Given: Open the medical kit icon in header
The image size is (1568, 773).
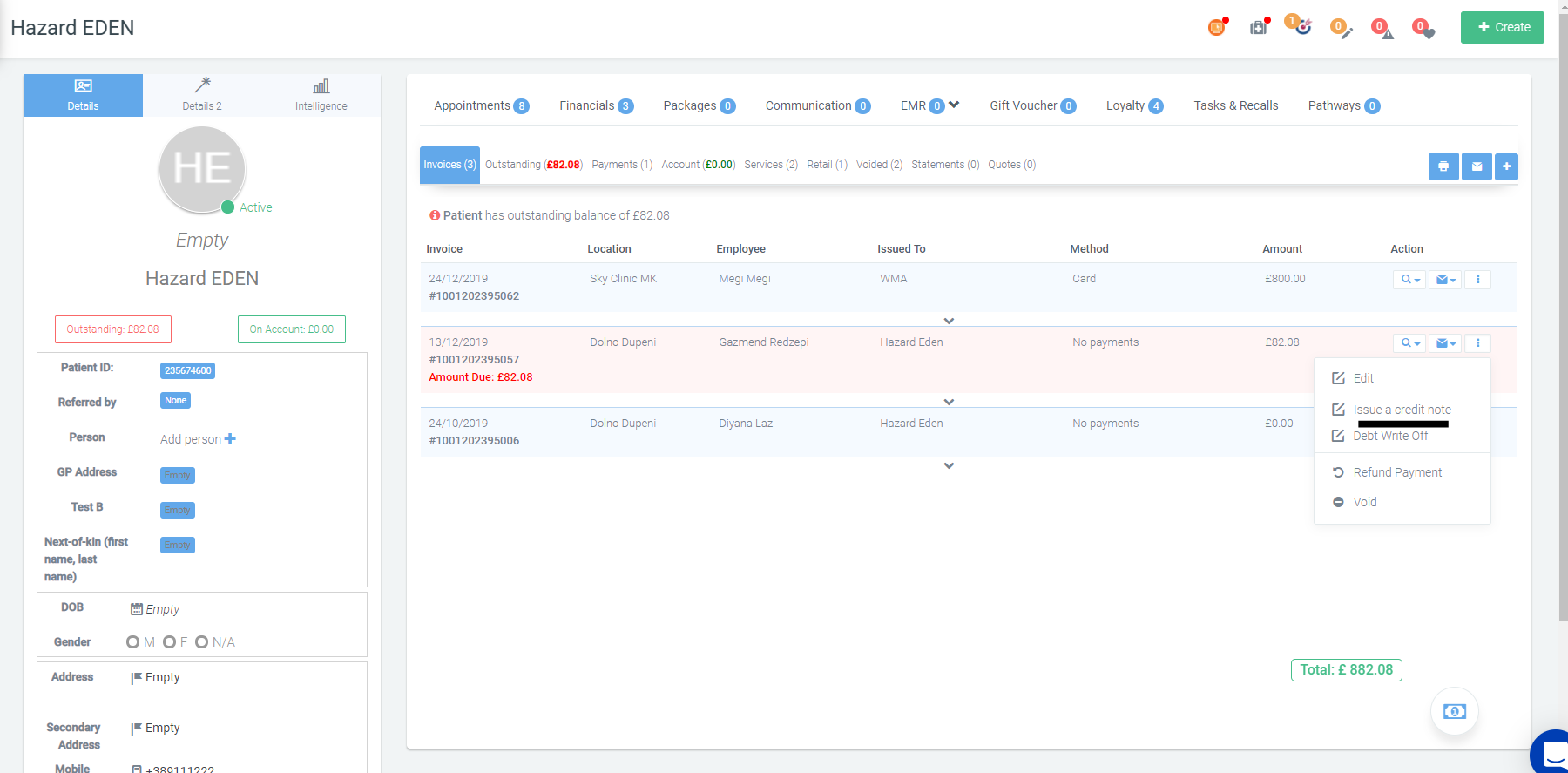Looking at the screenshot, I should (x=1259, y=28).
